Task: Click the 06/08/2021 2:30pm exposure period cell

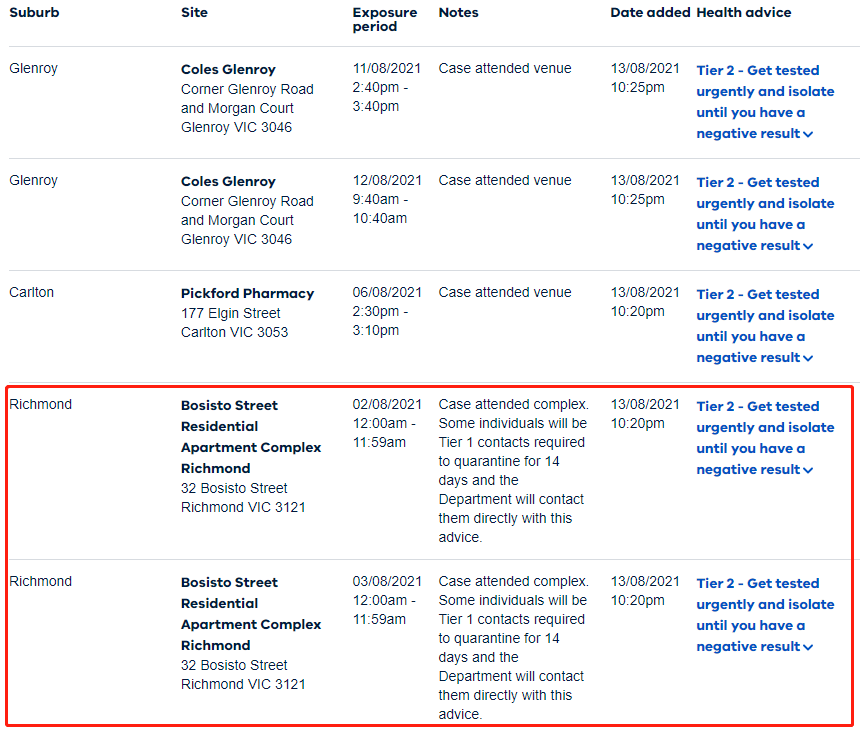Action: (387, 311)
